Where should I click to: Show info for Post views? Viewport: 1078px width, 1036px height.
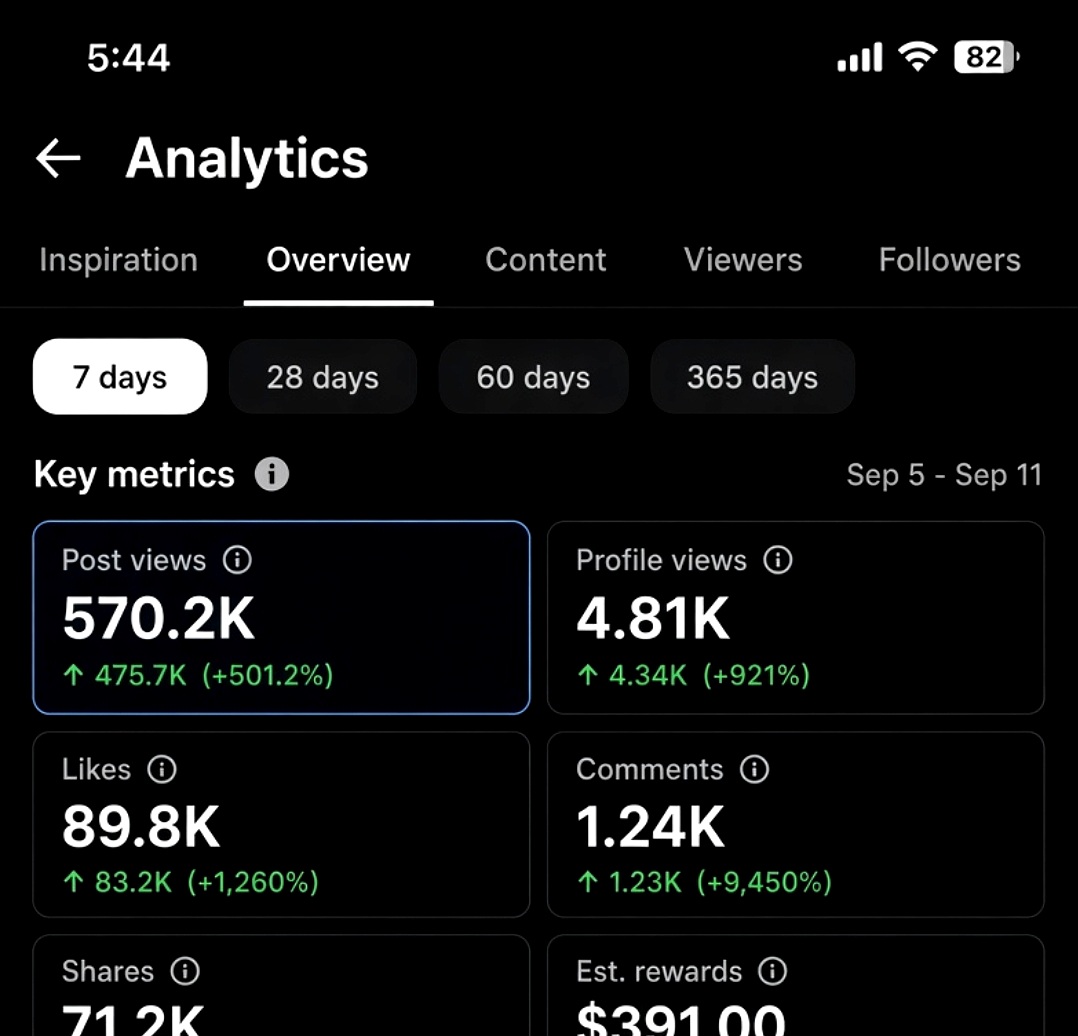point(237,560)
